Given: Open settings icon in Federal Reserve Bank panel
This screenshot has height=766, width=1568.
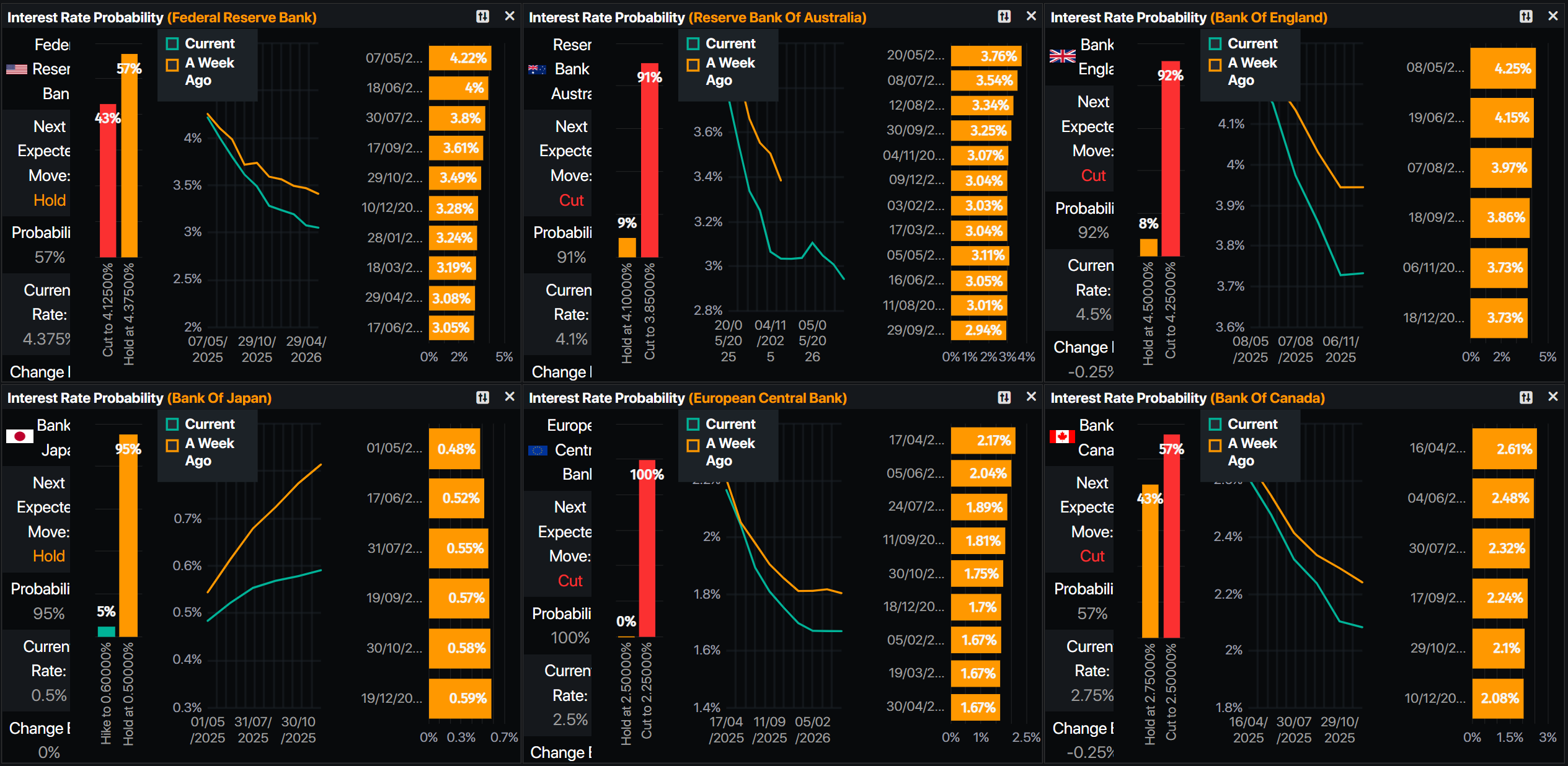Looking at the screenshot, I should click(x=482, y=17).
